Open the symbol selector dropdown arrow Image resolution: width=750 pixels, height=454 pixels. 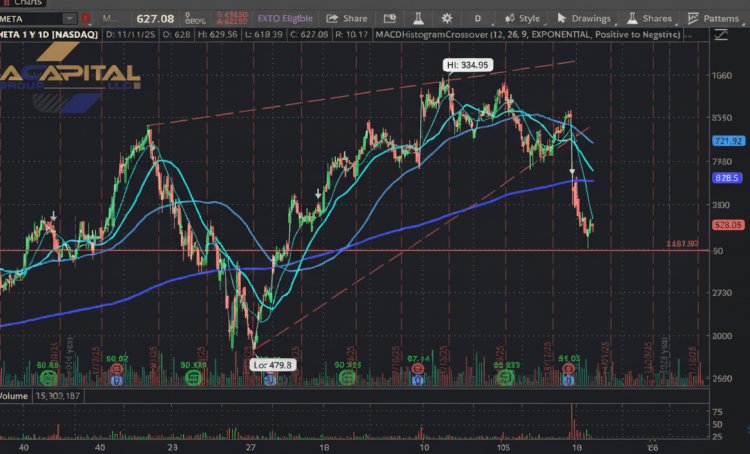69,18
